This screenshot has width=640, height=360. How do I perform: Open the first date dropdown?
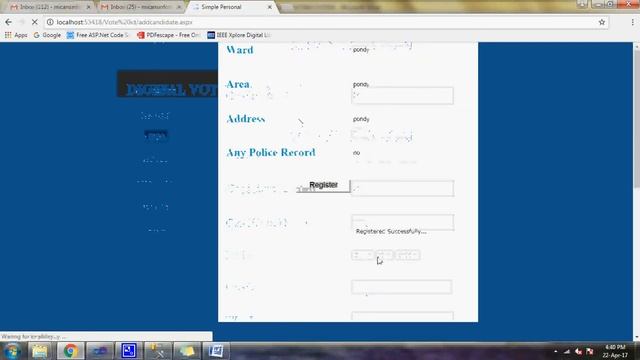[362, 255]
